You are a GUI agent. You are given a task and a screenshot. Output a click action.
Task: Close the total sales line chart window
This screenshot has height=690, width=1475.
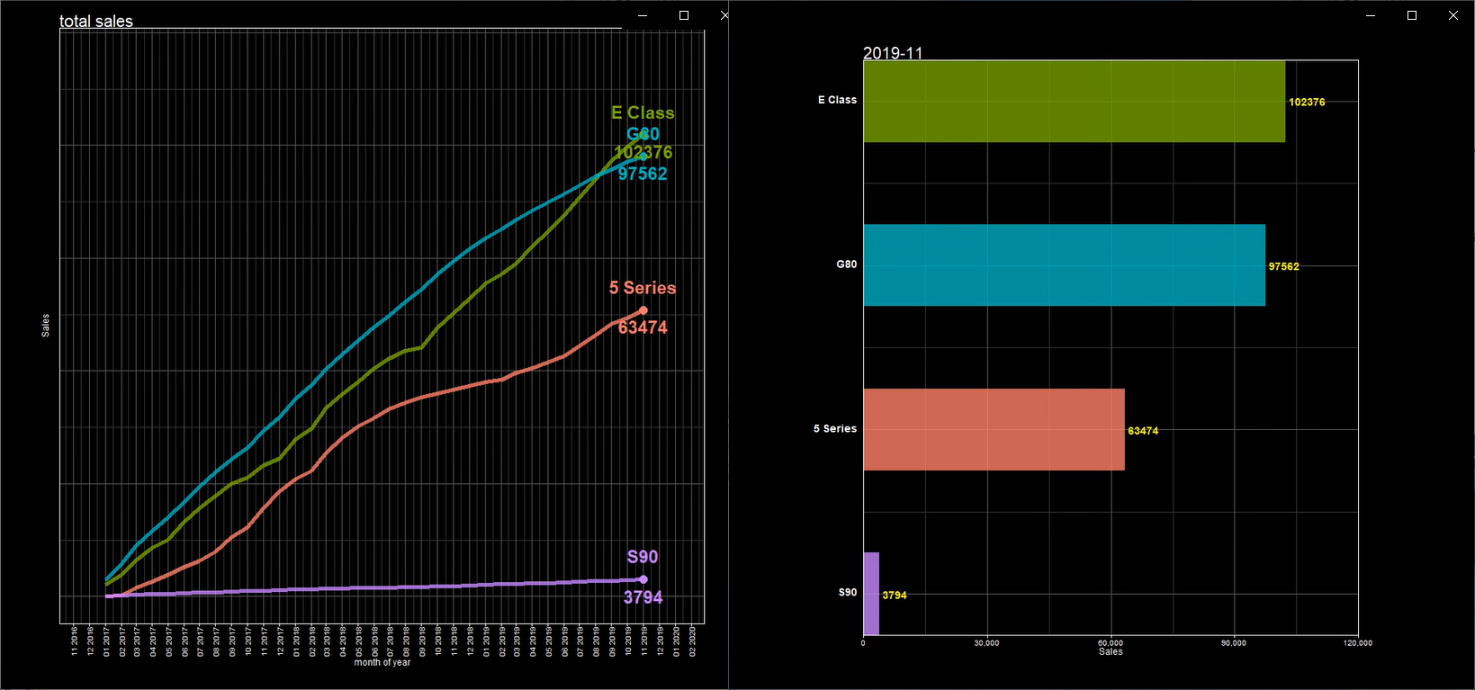pos(724,16)
